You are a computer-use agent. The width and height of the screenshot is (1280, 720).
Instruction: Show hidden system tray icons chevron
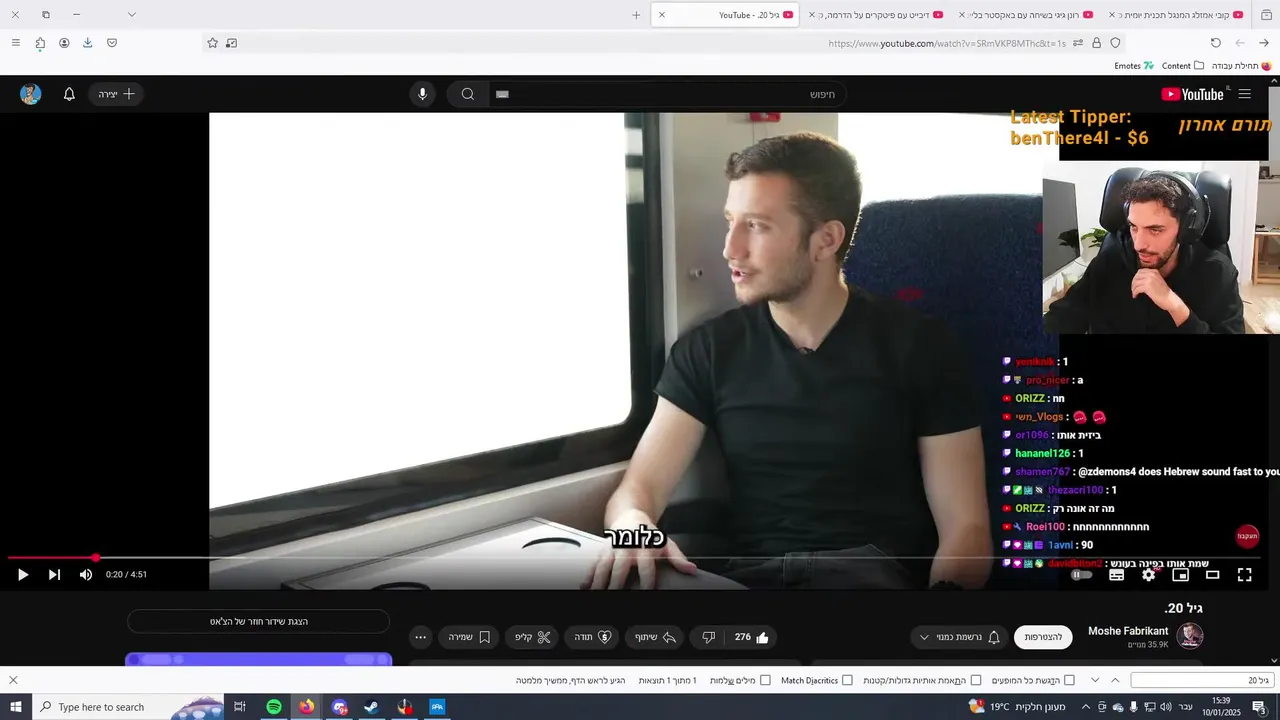[1086, 707]
